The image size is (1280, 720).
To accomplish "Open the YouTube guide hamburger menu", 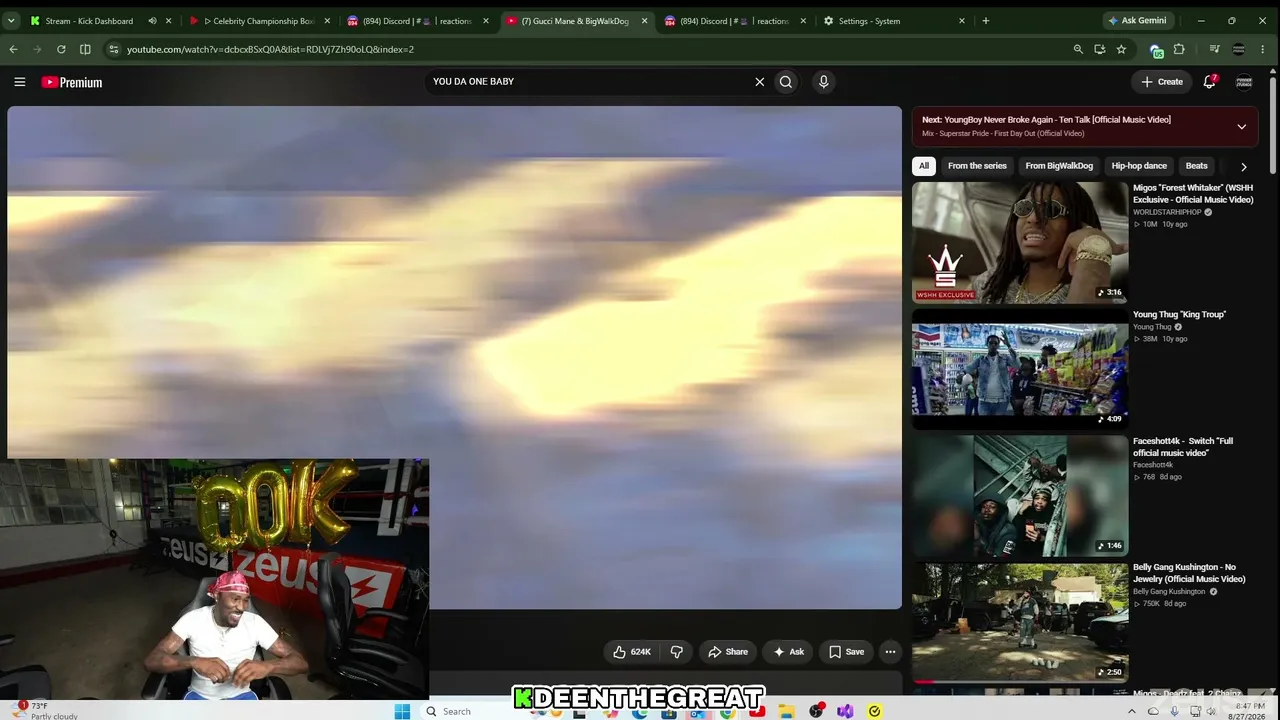I will (19, 82).
